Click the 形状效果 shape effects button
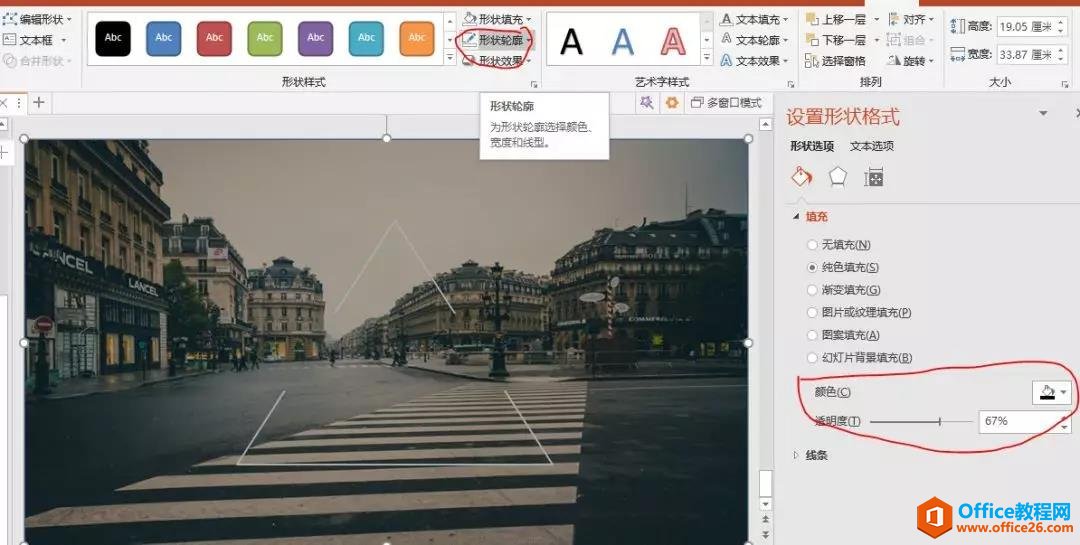 [x=497, y=61]
